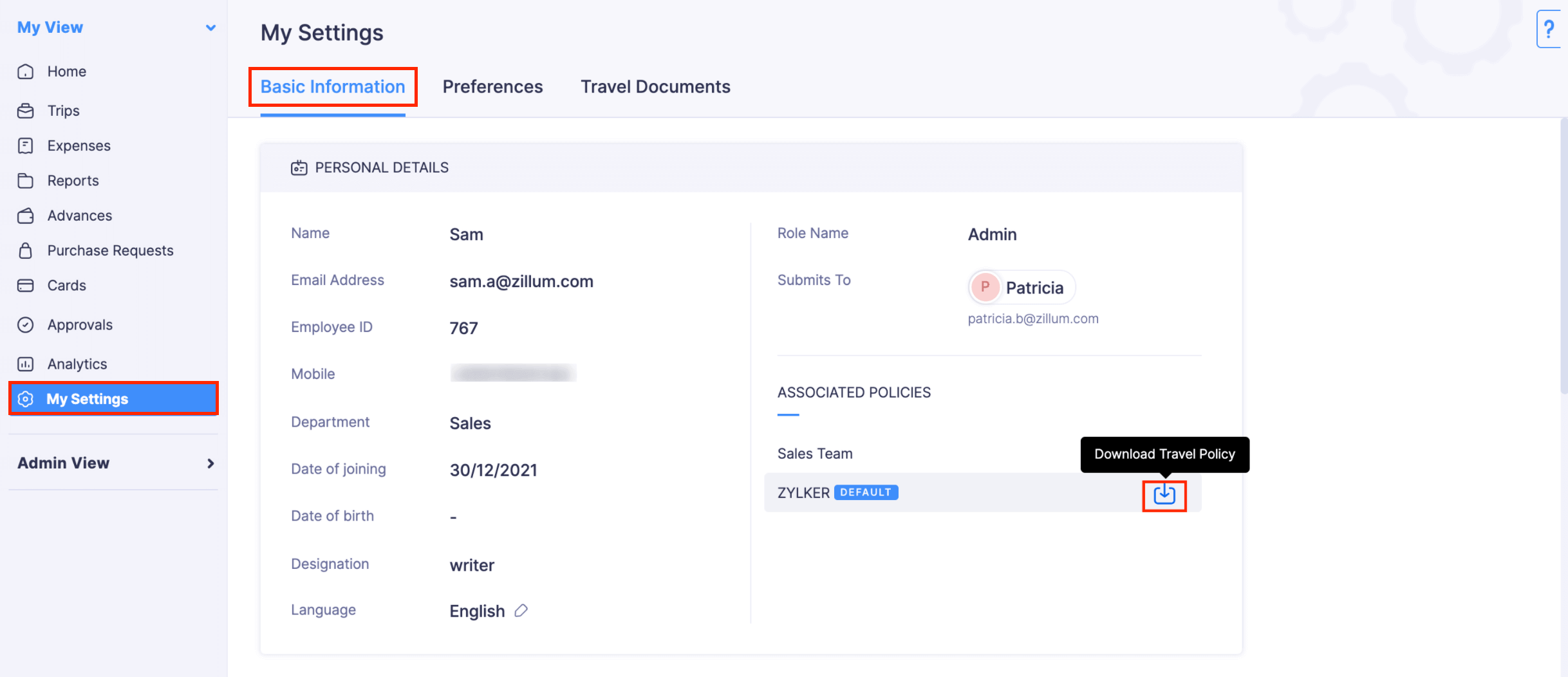
Task: Open the Cards section
Action: 66,285
